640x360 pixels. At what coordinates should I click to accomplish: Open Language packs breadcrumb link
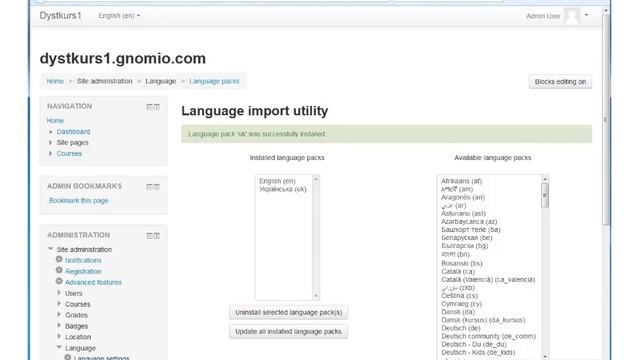[x=214, y=81]
